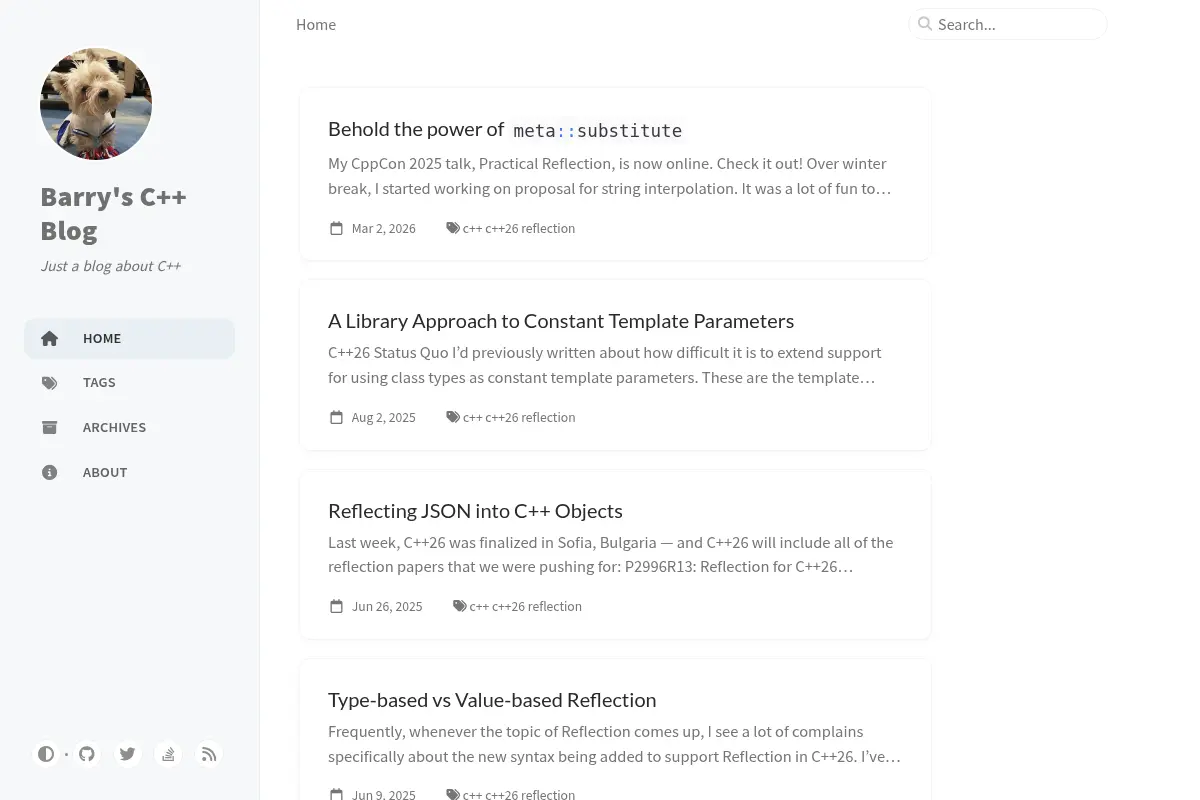Open 'Type-based vs Value-based Reflection' article

point(492,700)
